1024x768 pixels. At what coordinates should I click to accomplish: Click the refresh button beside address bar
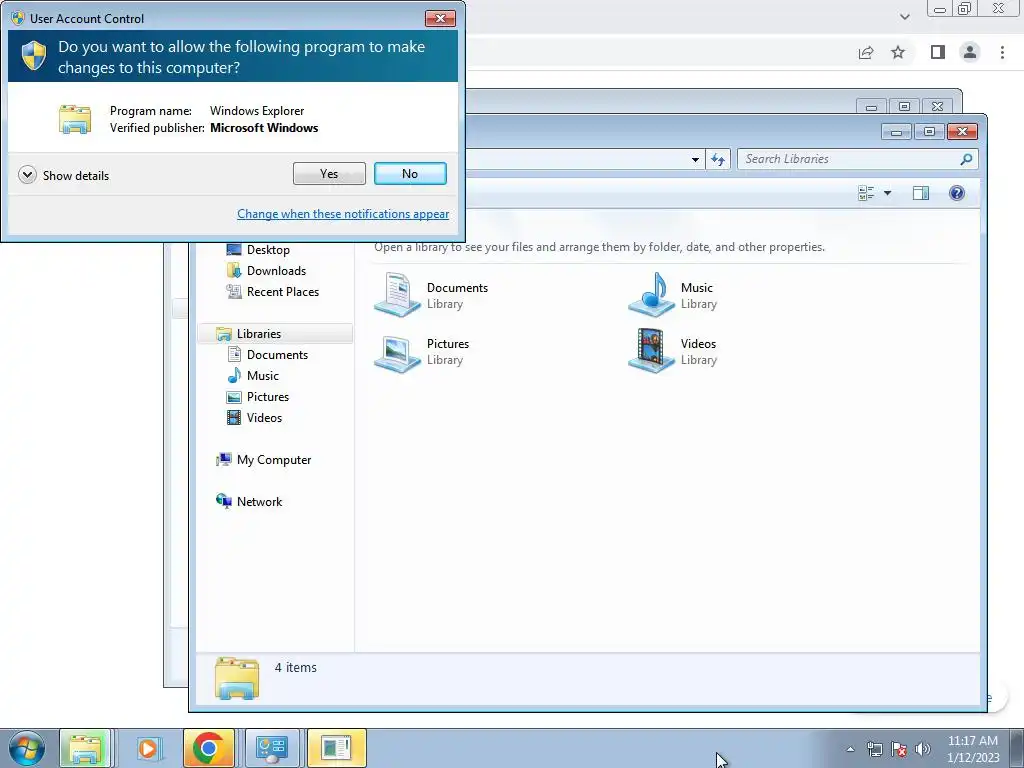click(718, 159)
